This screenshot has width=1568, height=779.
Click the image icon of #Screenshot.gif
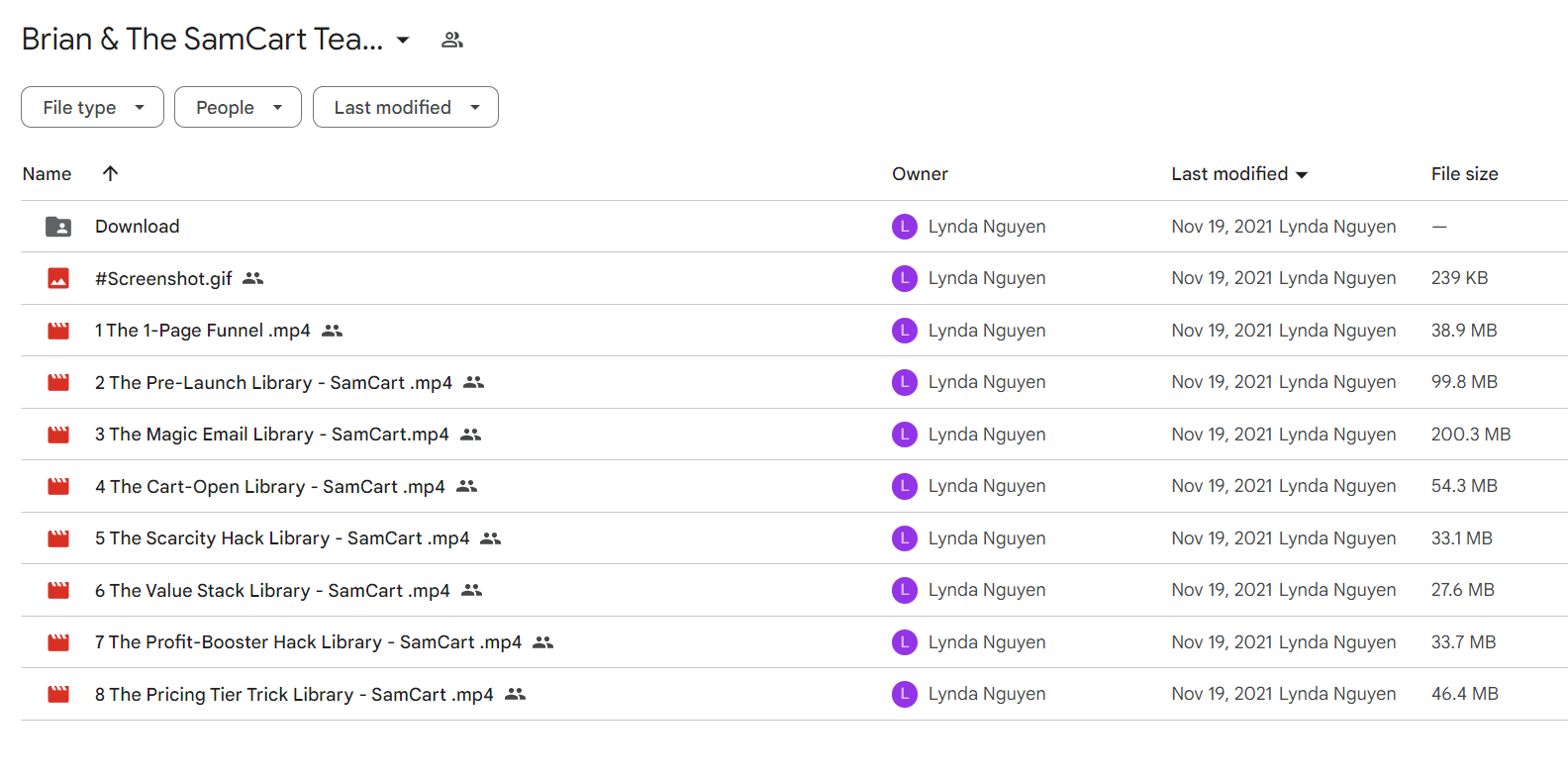point(58,278)
